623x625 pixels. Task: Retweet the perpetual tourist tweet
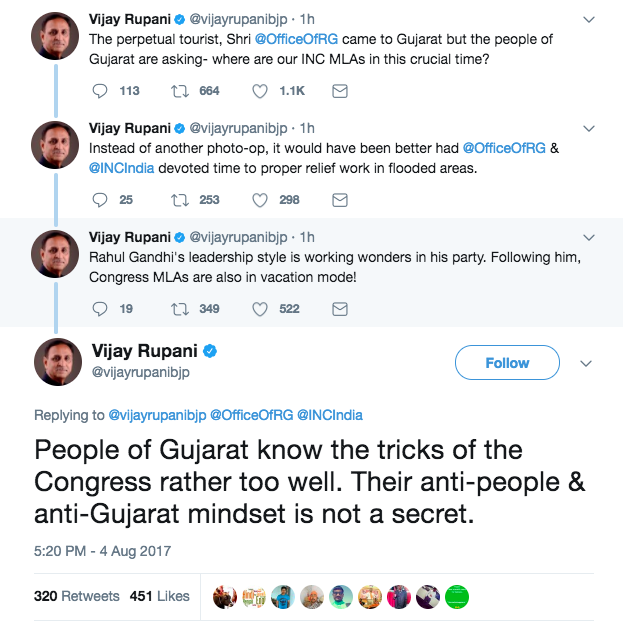pos(182,91)
